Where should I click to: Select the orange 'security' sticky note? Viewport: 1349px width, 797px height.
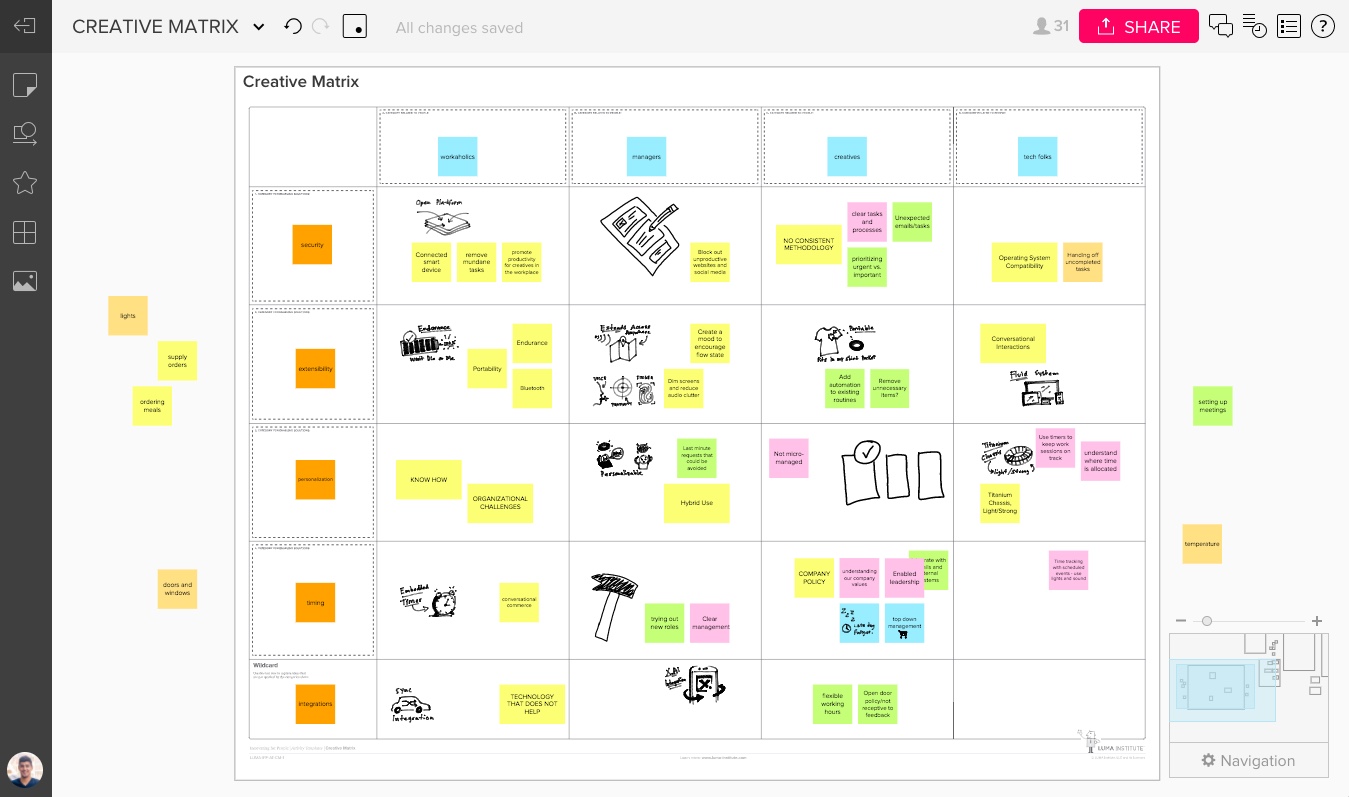coord(312,244)
